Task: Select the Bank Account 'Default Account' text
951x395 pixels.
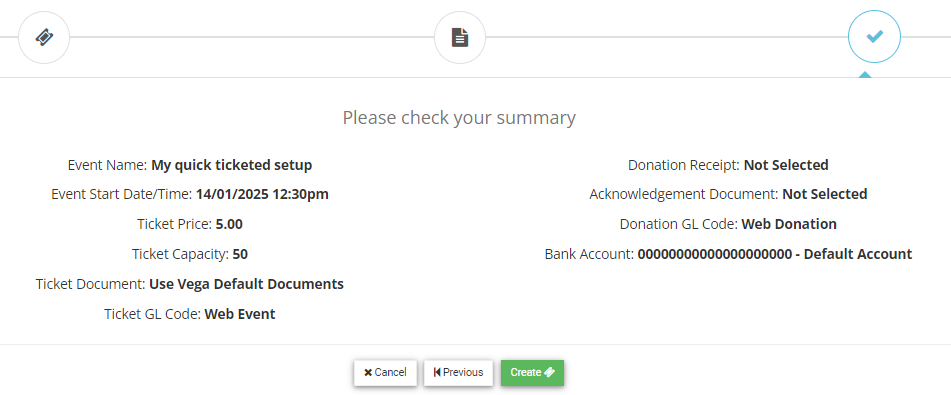Action: click(x=858, y=254)
